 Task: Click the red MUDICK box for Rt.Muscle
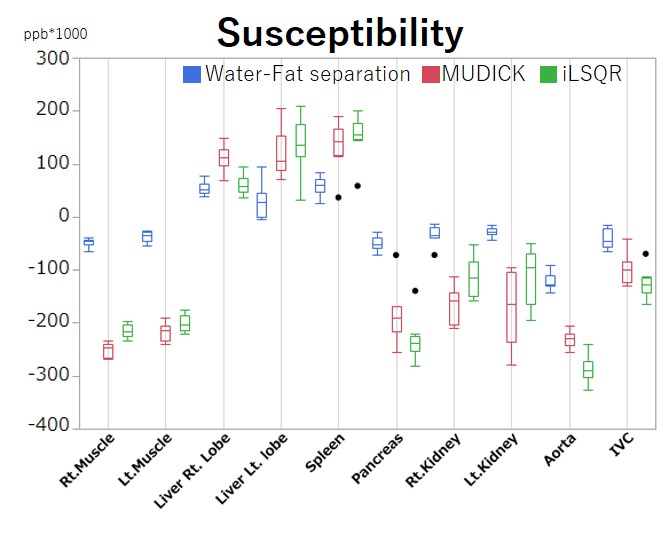pos(108,351)
